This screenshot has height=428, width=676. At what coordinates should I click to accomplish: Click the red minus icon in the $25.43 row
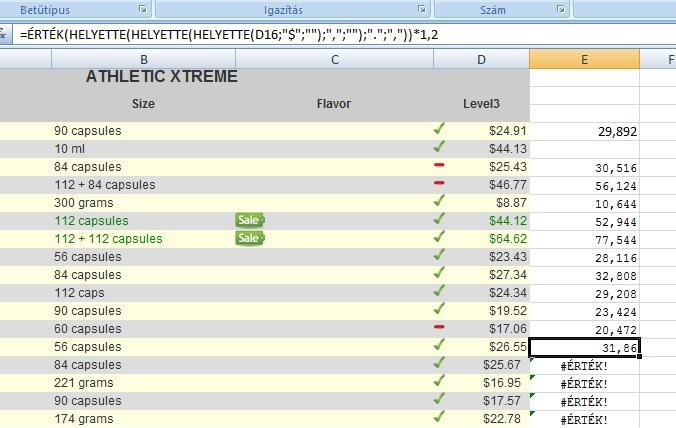coord(439,165)
